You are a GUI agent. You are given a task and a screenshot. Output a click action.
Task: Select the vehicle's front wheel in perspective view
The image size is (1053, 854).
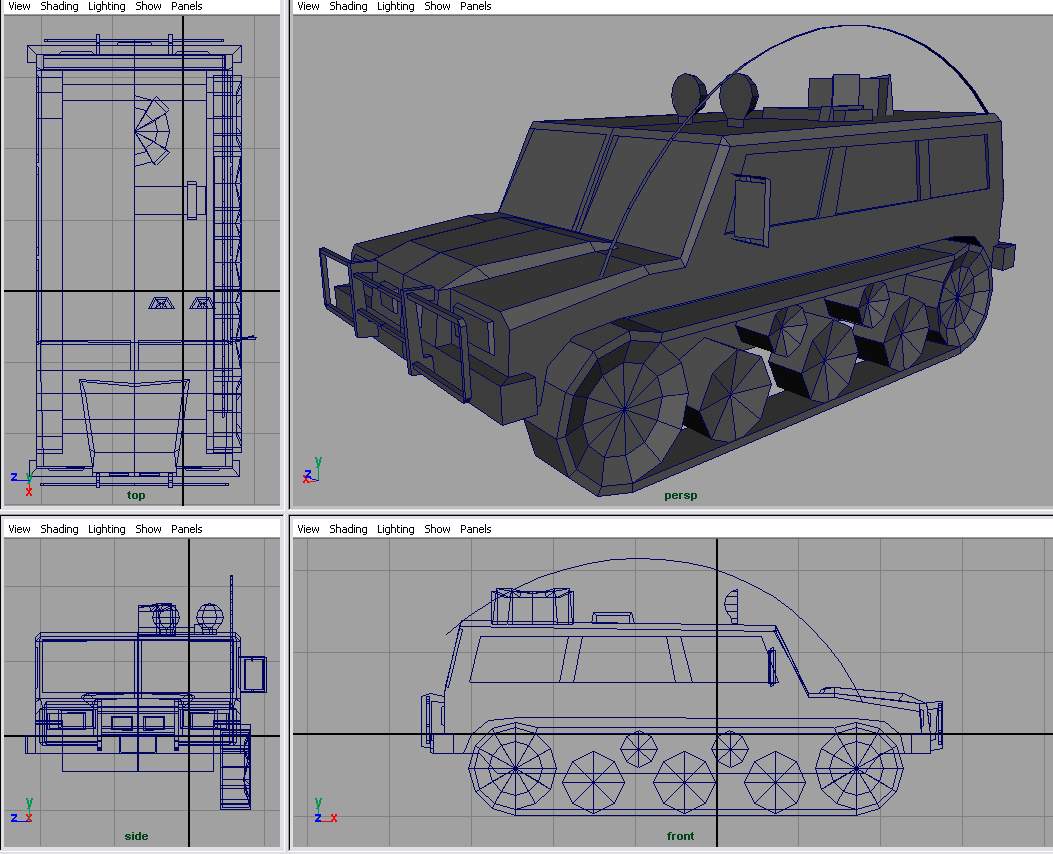[624, 409]
